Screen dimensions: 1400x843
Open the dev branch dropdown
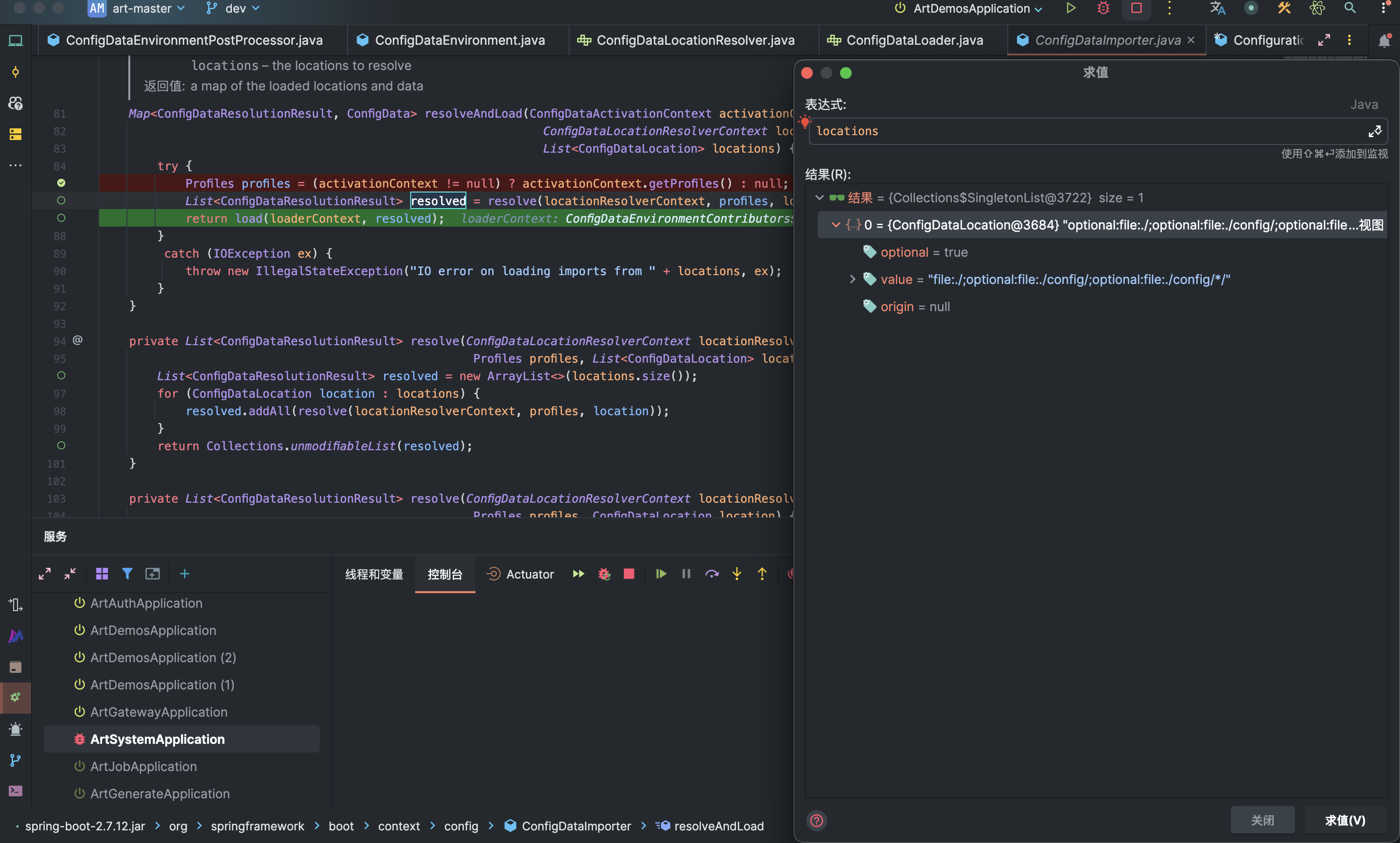tap(235, 9)
